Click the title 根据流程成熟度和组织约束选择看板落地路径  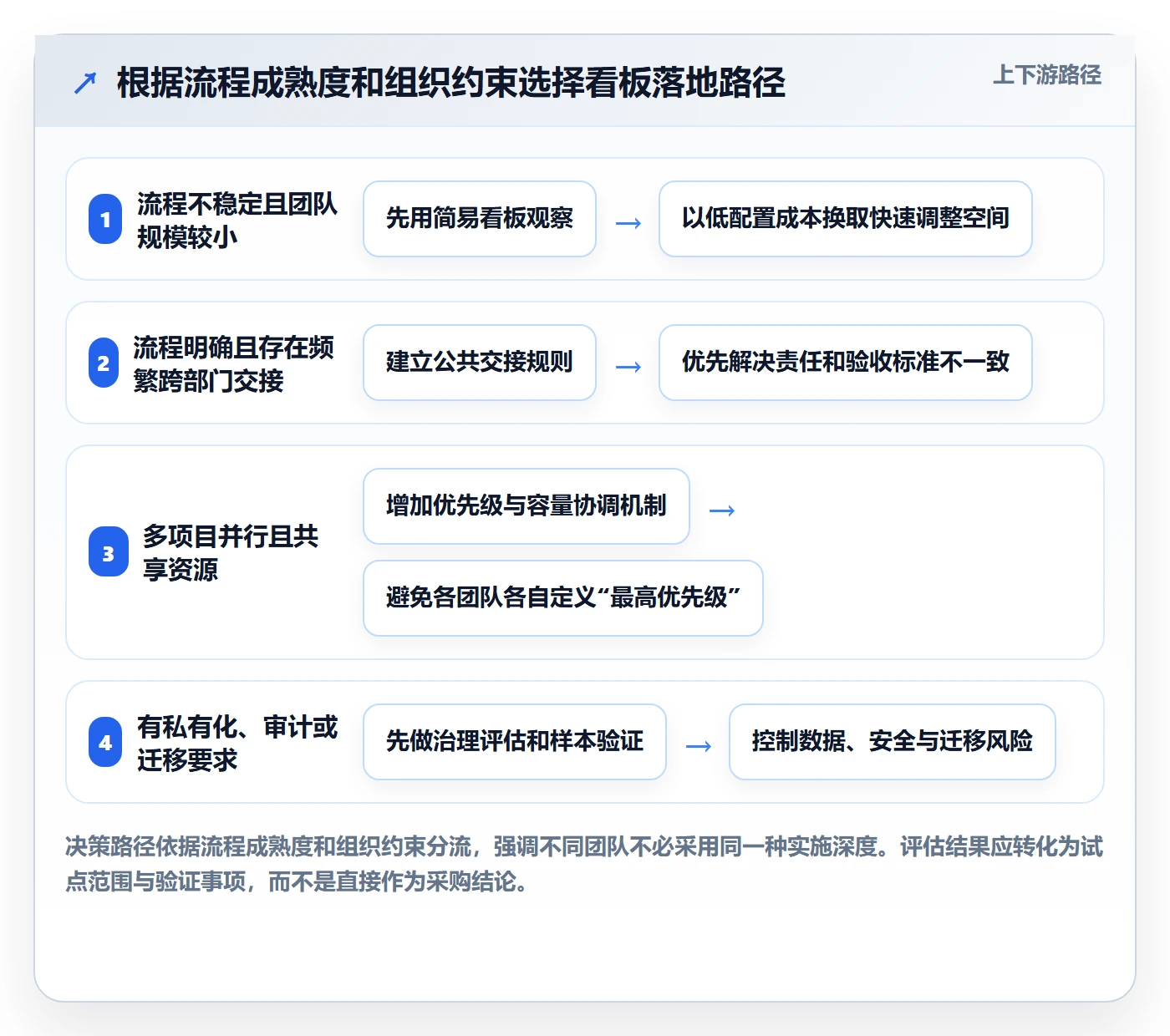[451, 83]
